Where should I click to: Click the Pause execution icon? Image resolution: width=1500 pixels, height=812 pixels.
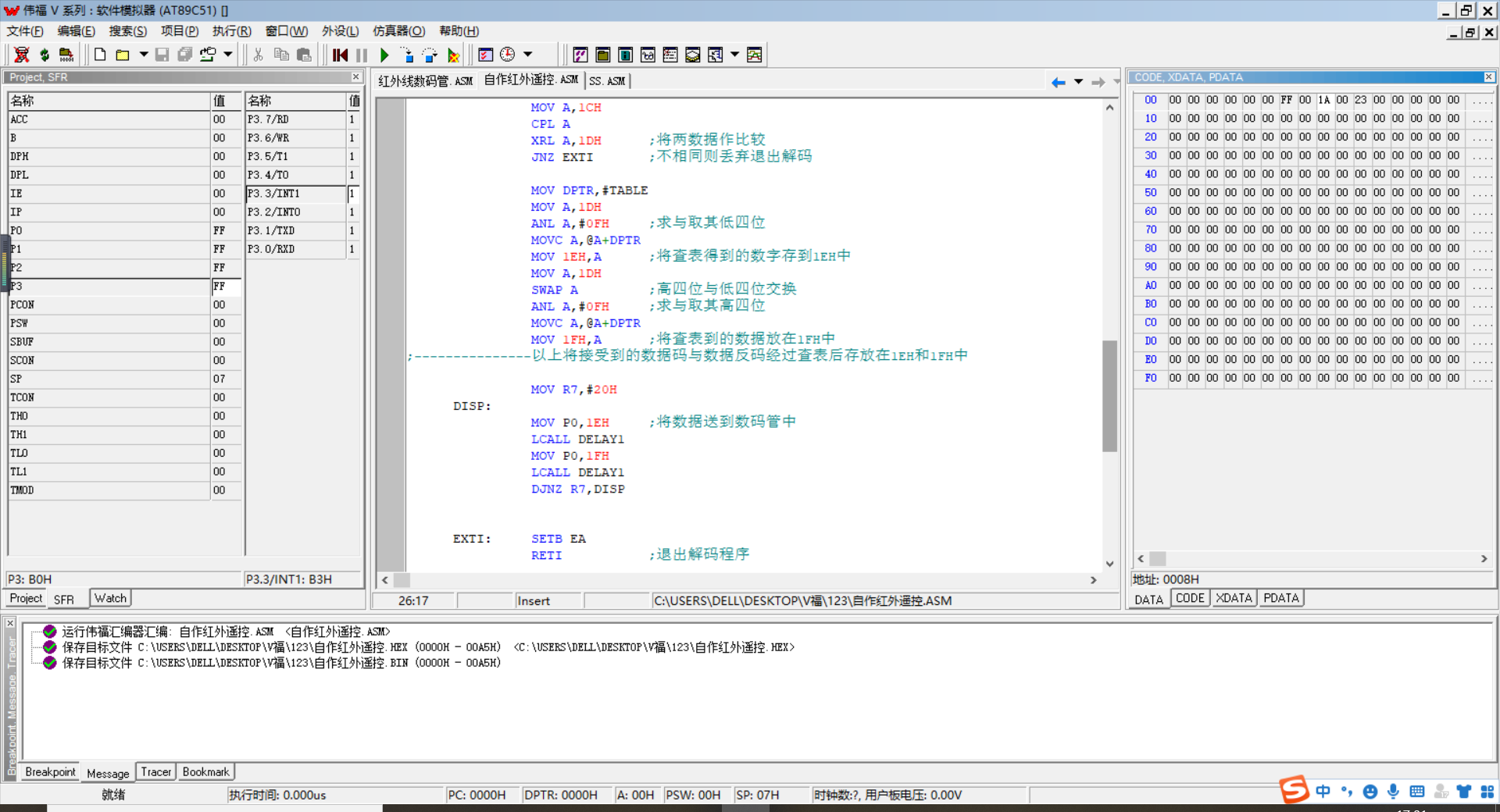[x=361, y=55]
